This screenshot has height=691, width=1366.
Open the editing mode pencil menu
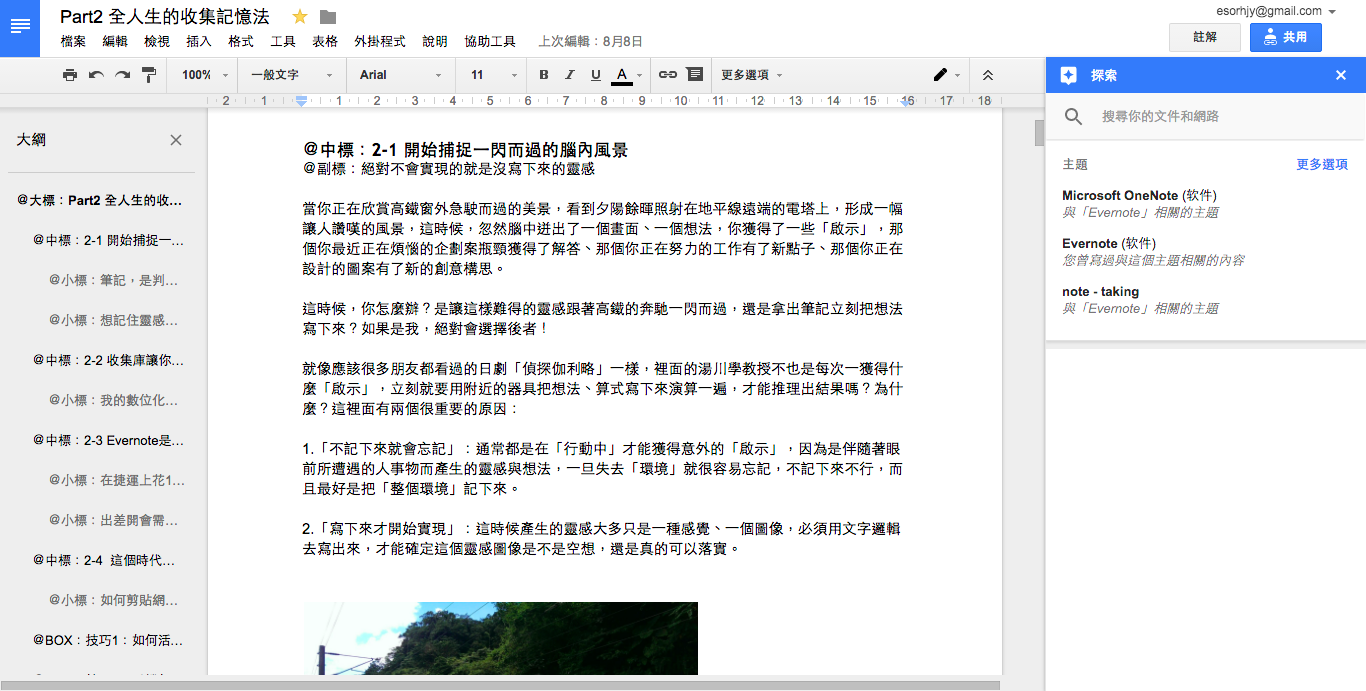tap(946, 75)
